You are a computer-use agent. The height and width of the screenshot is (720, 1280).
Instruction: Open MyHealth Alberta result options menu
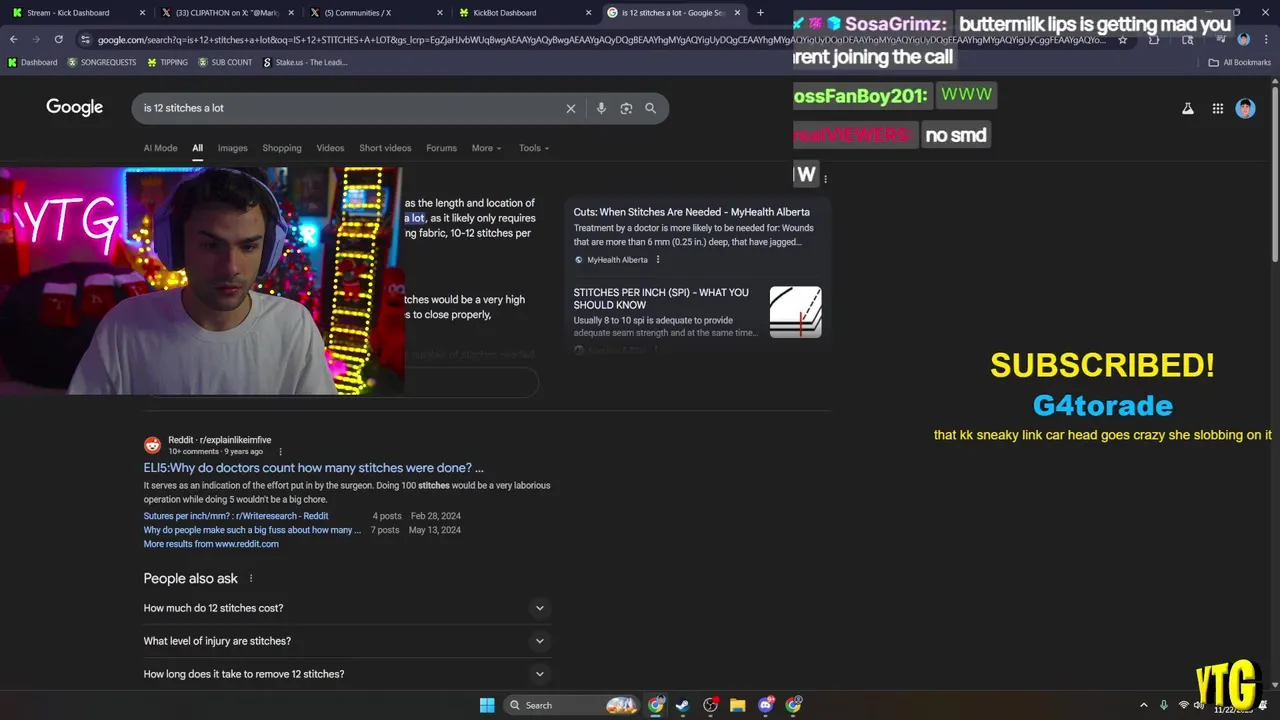point(658,260)
